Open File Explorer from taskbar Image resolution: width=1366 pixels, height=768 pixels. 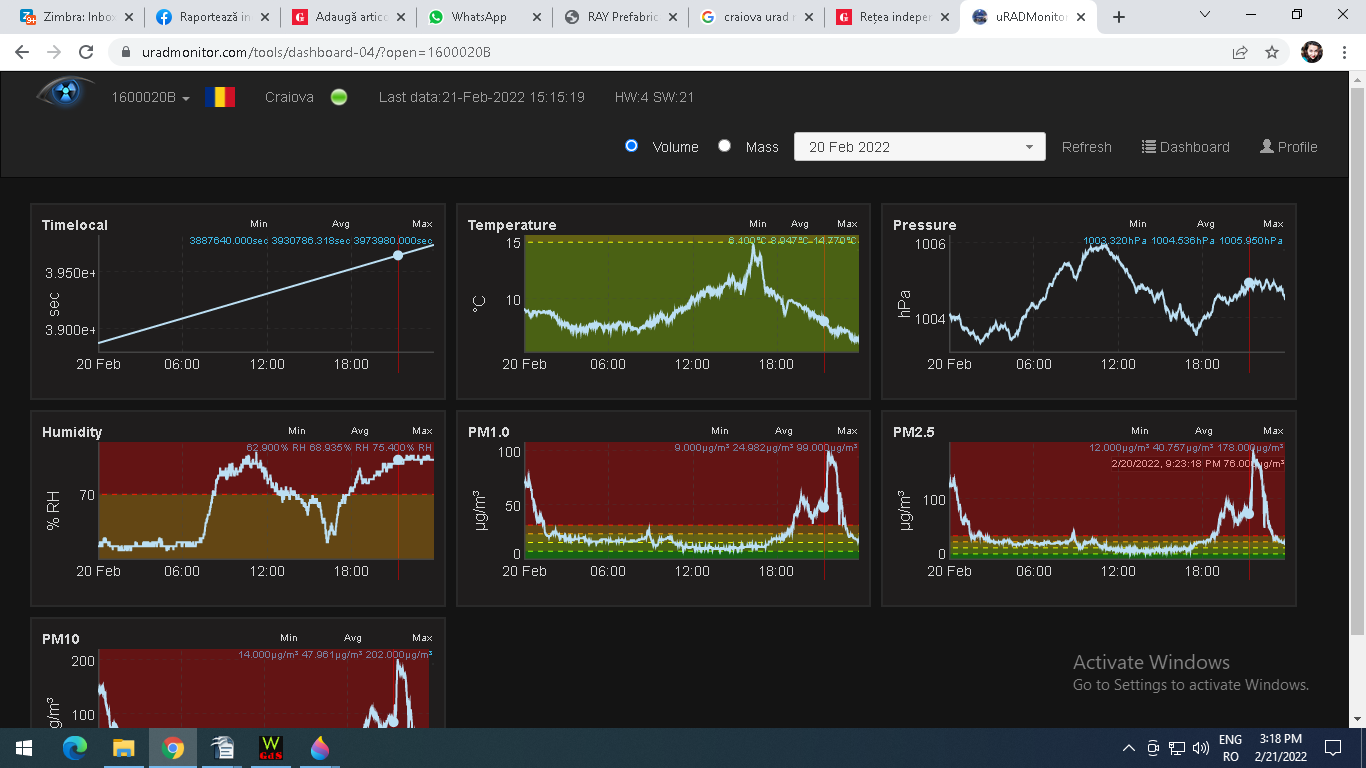click(x=123, y=747)
